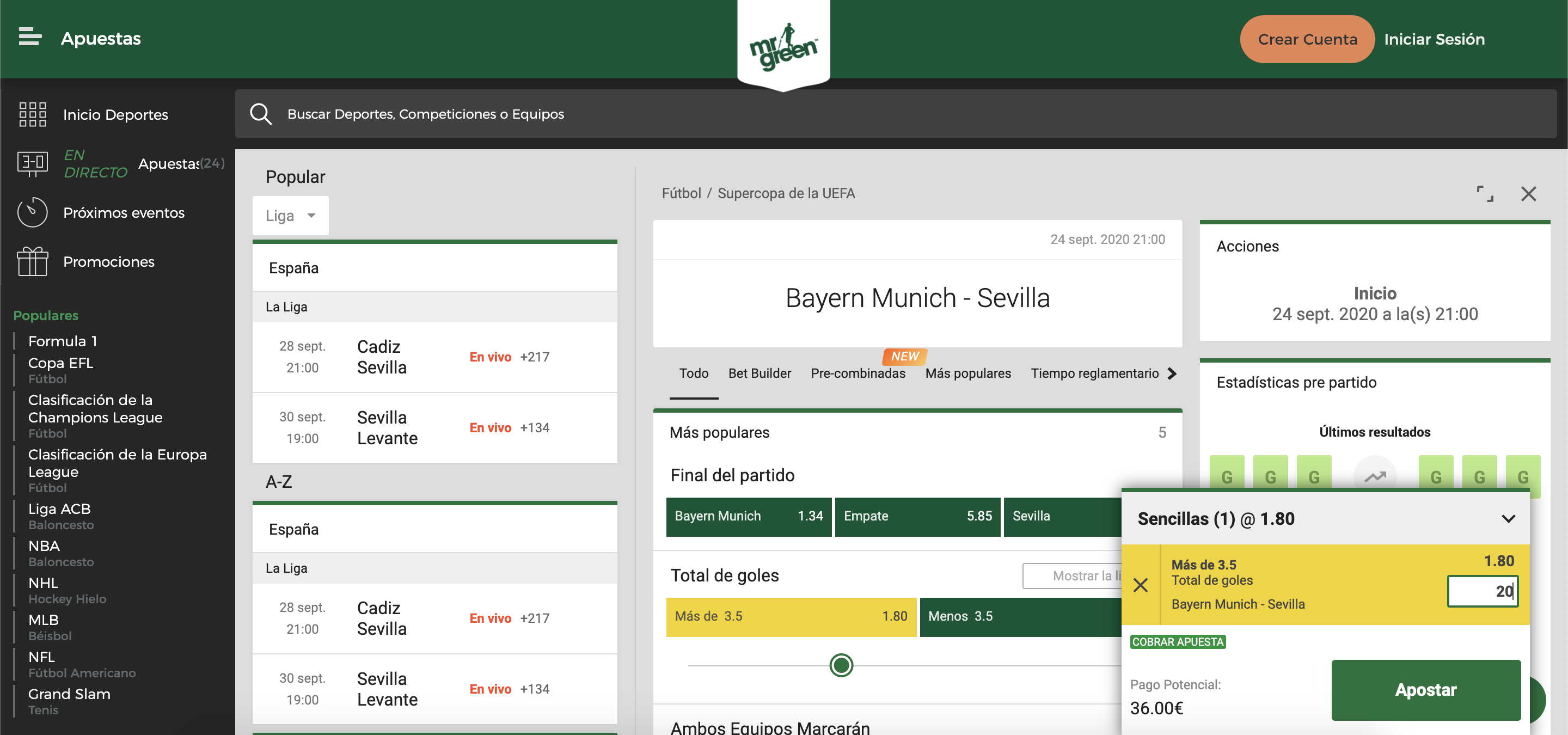Select the Menos 3.5 bet

(1021, 617)
